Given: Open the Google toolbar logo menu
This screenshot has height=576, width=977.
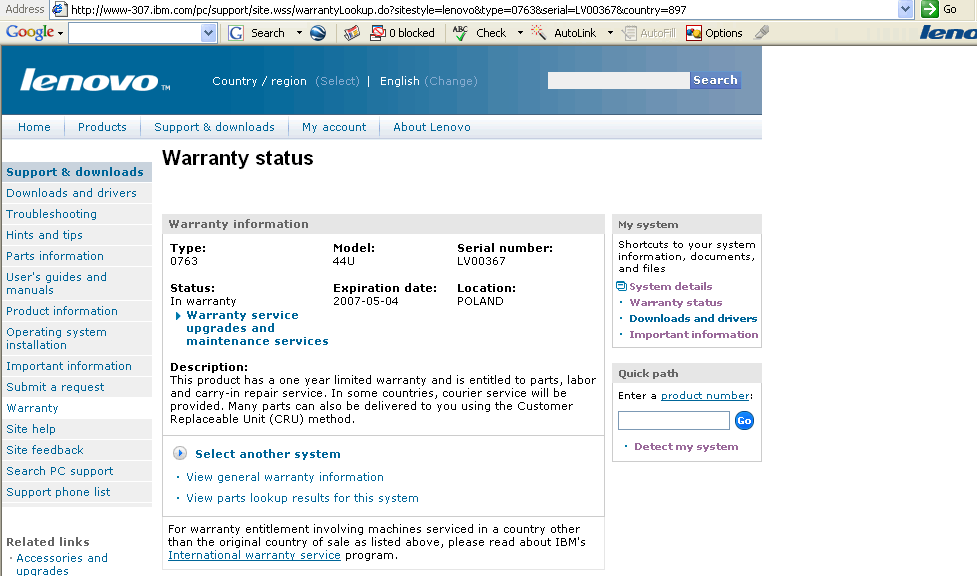Looking at the screenshot, I should [x=34, y=32].
